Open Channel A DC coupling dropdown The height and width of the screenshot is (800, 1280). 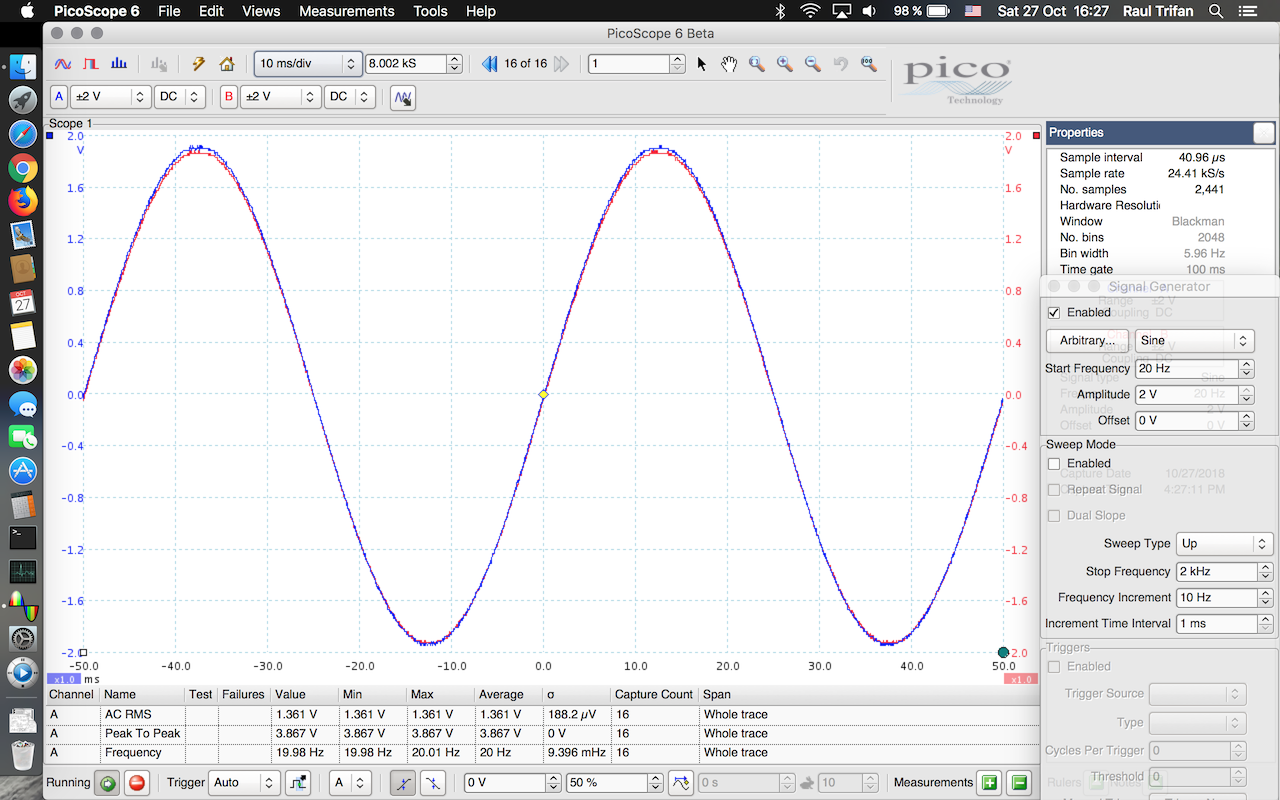point(180,97)
